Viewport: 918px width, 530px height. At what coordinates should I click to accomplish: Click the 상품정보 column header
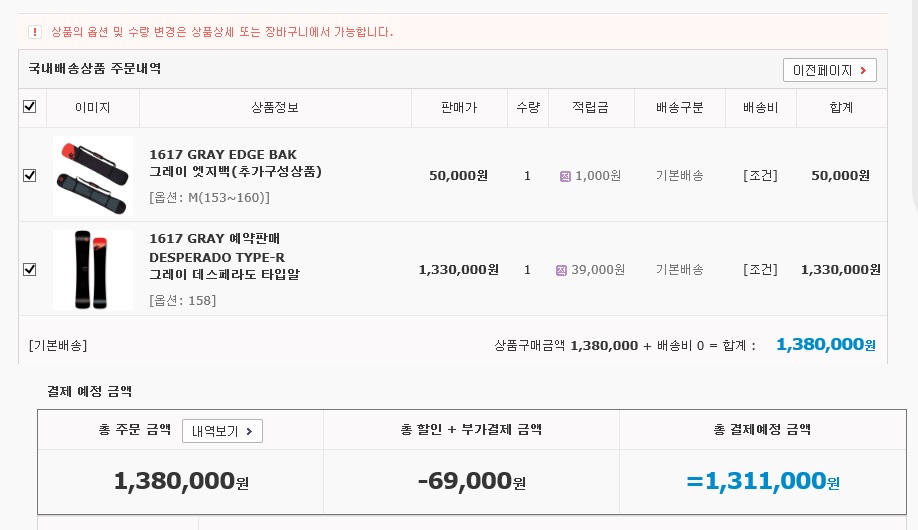[275, 108]
